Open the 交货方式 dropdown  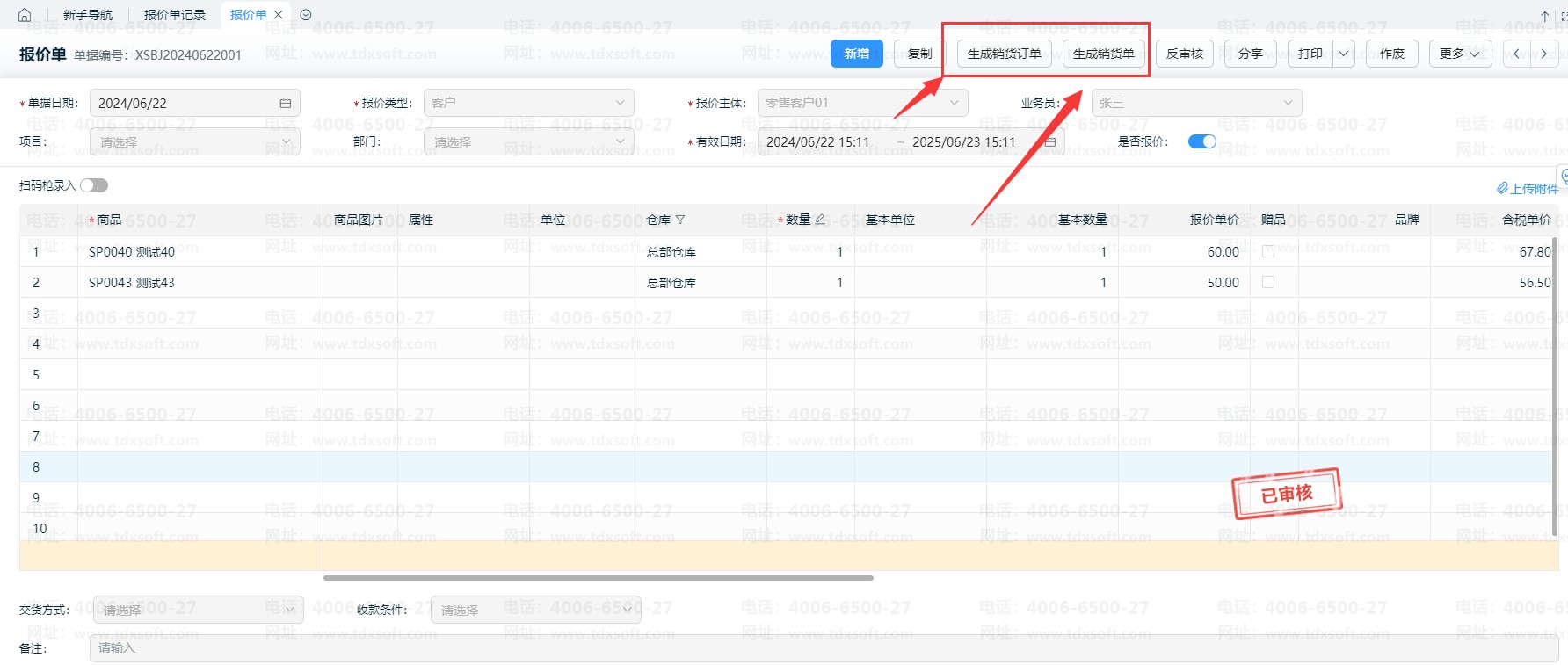[198, 610]
